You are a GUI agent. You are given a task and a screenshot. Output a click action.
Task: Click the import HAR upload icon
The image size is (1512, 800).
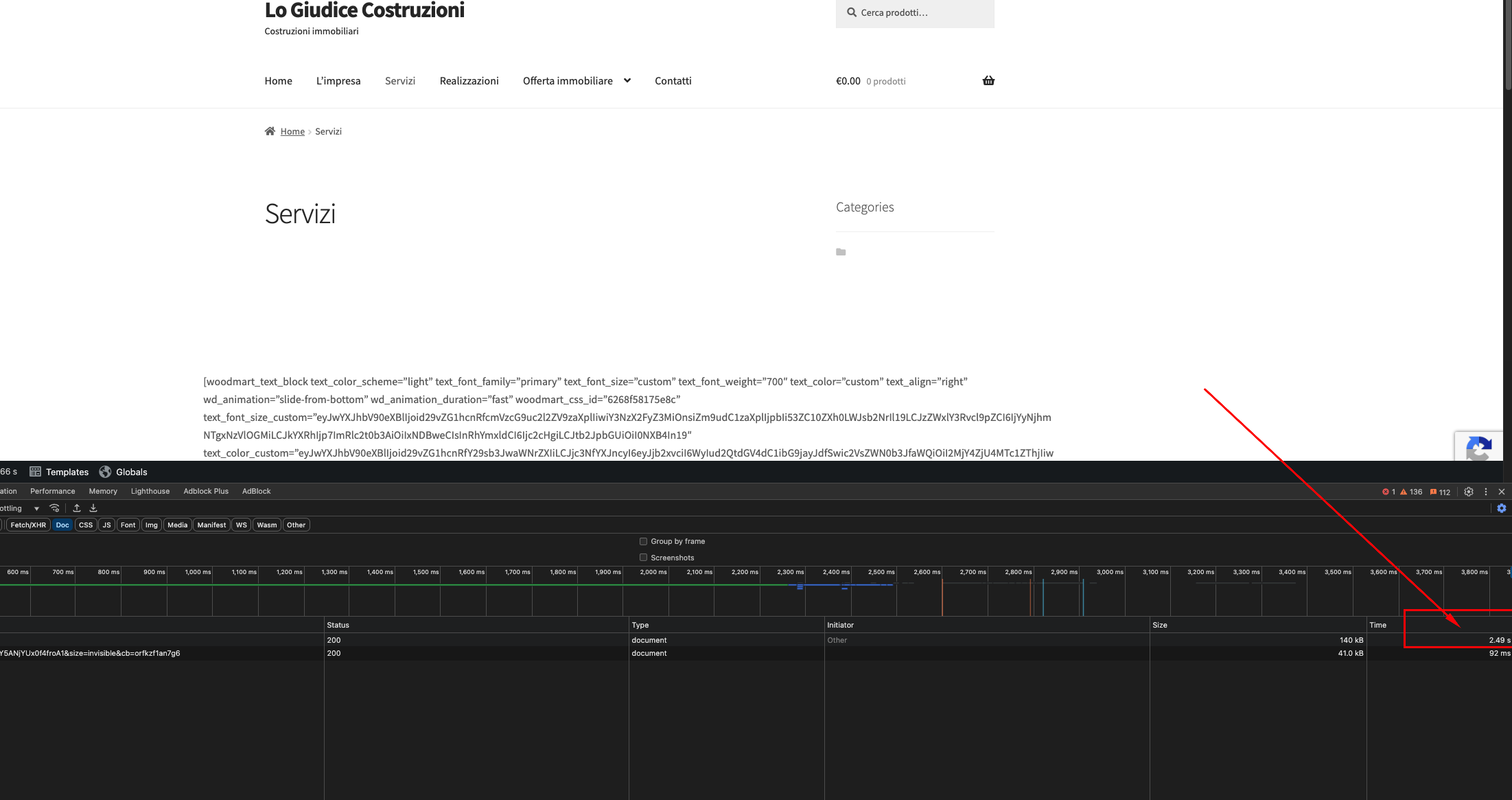[77, 508]
